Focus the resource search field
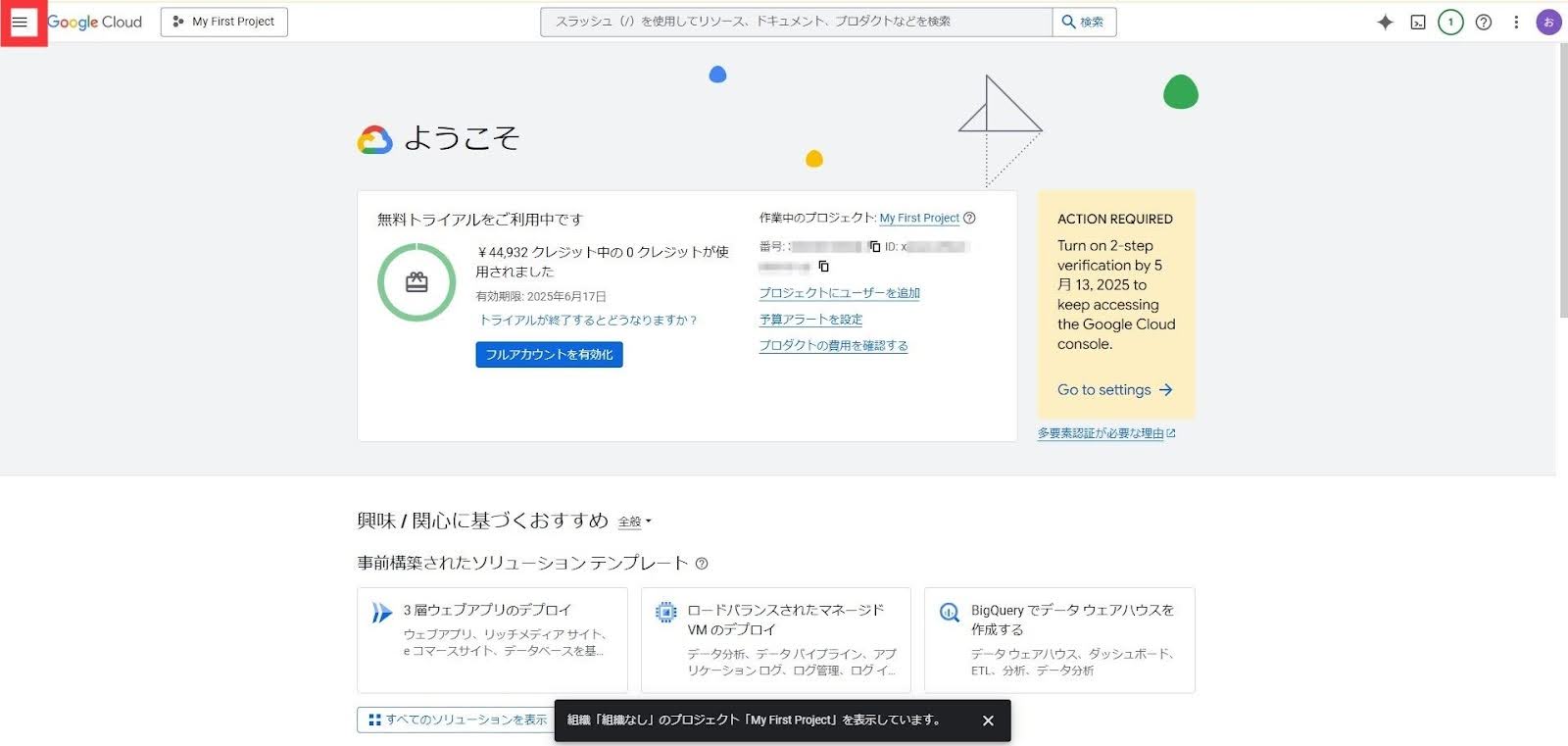The width and height of the screenshot is (1568, 746). tap(796, 22)
